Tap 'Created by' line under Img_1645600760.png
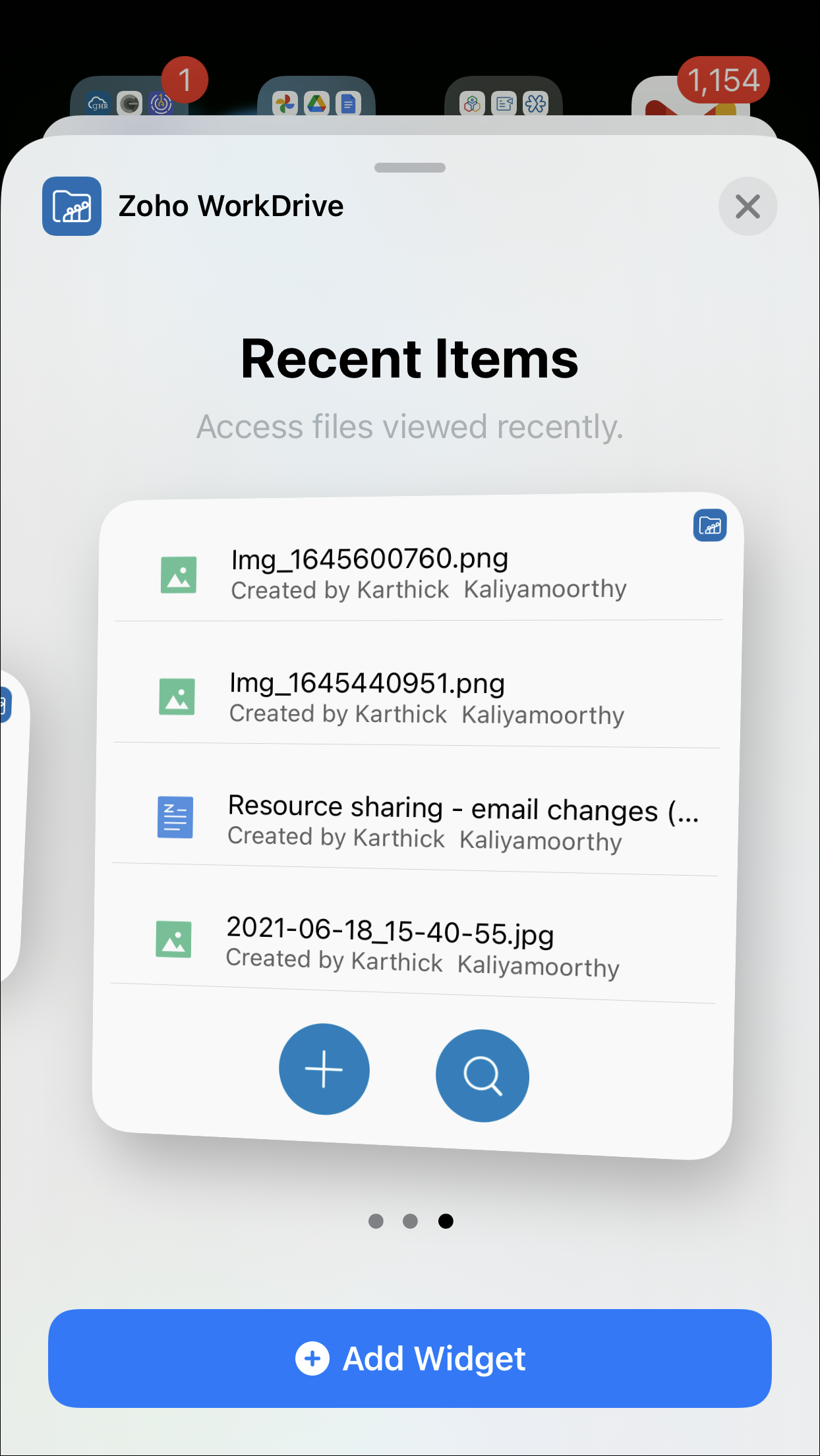This screenshot has height=1456, width=820. click(x=428, y=590)
